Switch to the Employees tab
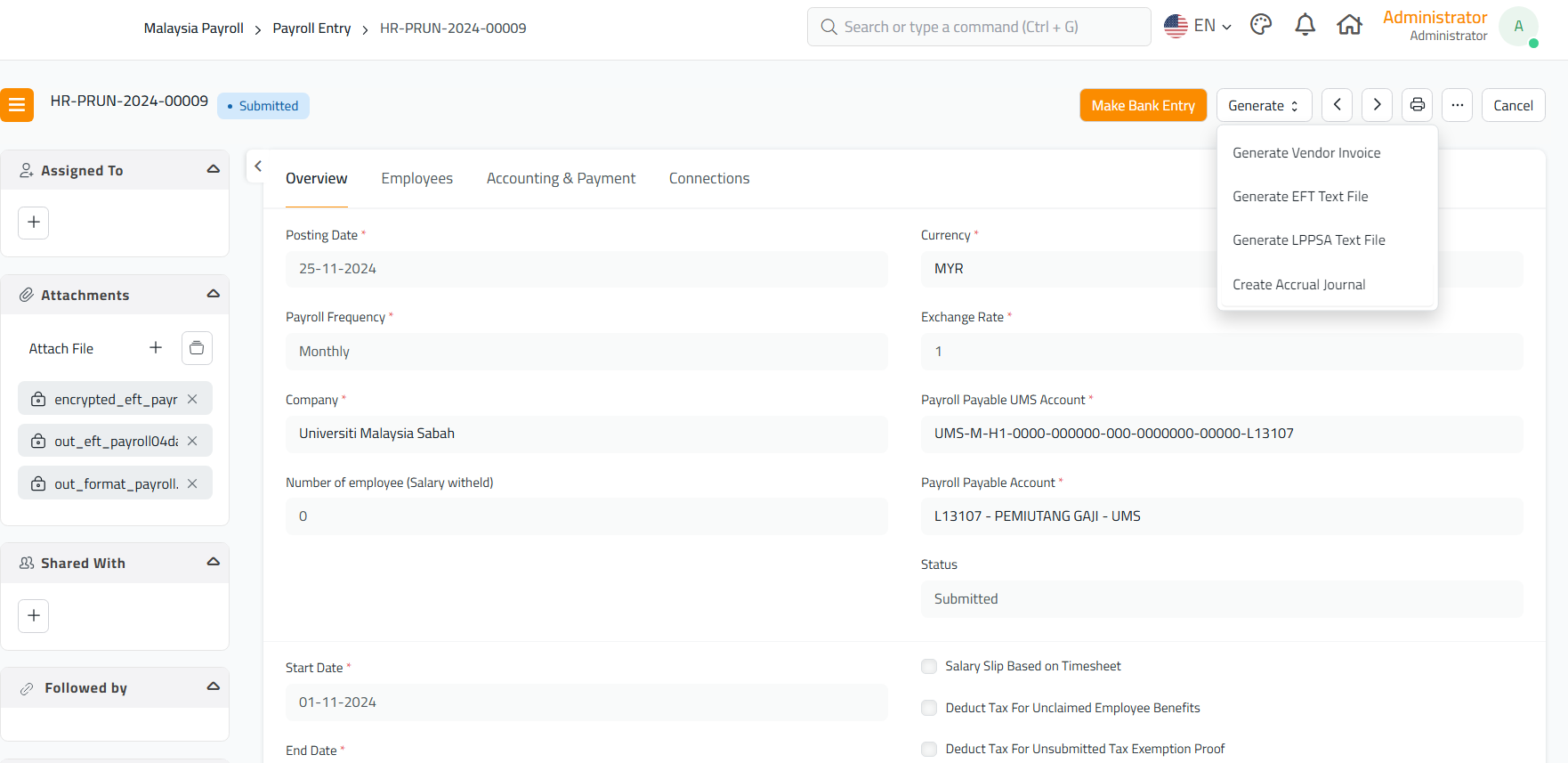The image size is (1568, 763). click(x=416, y=178)
